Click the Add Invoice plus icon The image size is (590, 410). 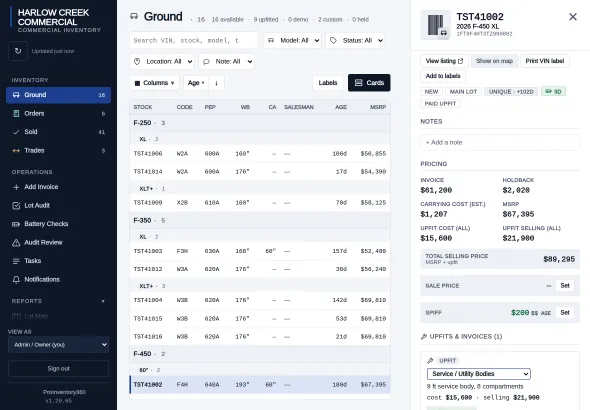coord(16,187)
